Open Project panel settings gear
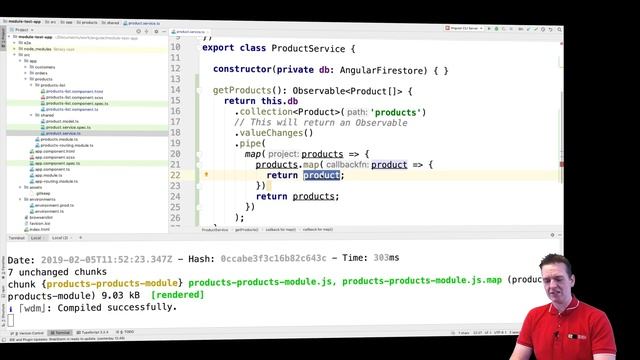The image size is (640, 360). pos(156,31)
